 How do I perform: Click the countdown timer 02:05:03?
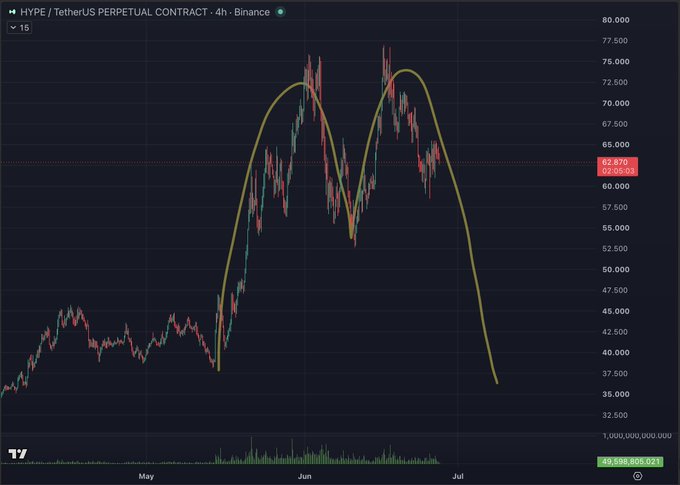618,171
